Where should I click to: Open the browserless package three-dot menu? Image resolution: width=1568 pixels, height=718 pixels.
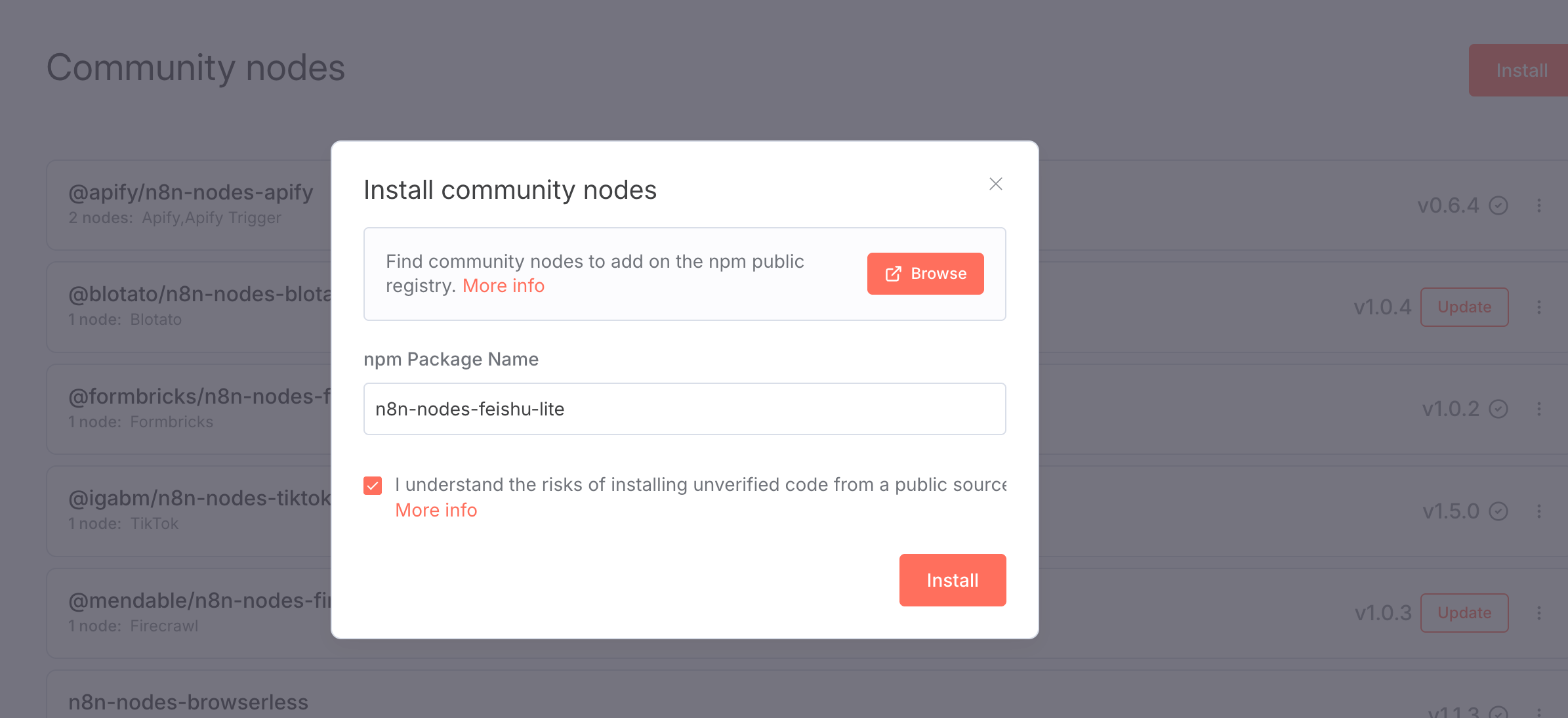click(1538, 711)
